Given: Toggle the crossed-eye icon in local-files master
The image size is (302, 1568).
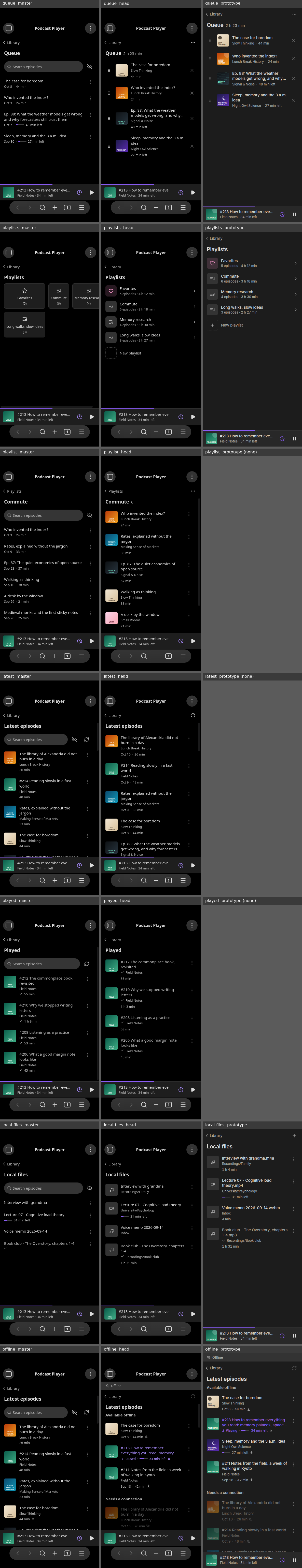Looking at the screenshot, I should coord(90,1188).
